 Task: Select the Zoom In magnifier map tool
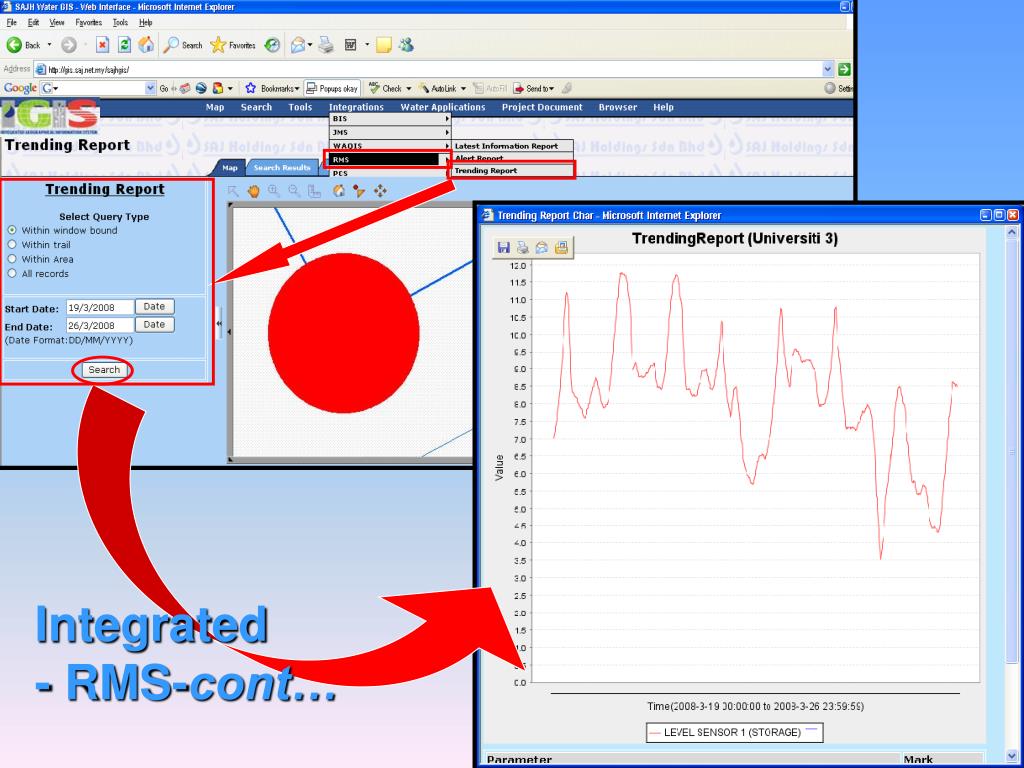pos(274,191)
